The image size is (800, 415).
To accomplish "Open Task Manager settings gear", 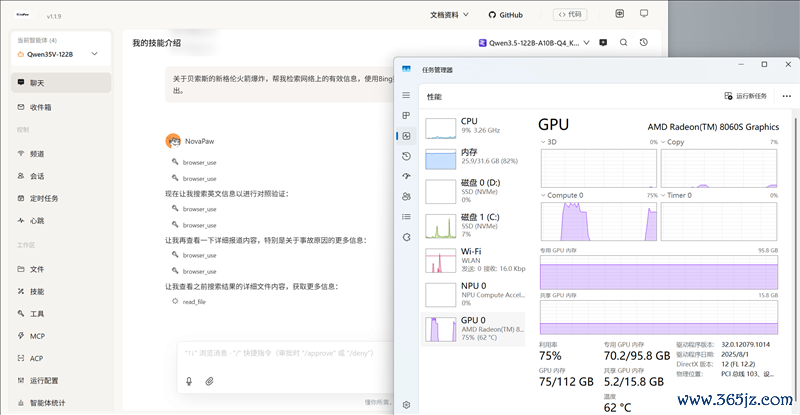I will pyautogui.click(x=406, y=405).
